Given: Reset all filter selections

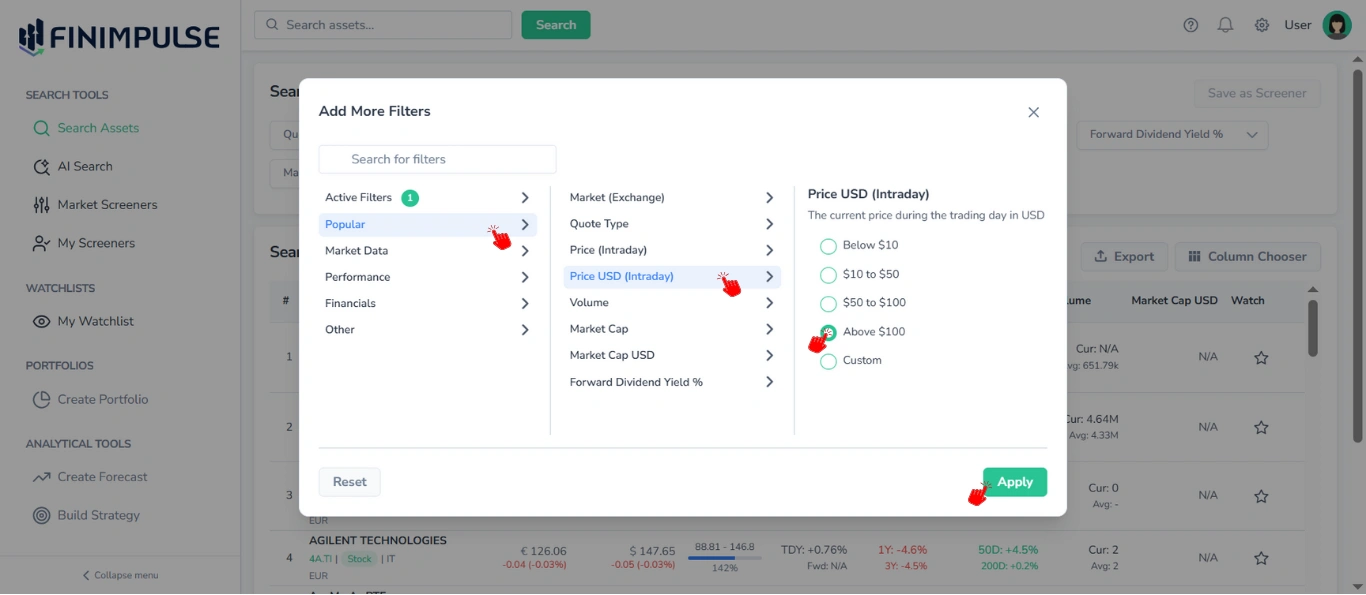Looking at the screenshot, I should click(349, 481).
